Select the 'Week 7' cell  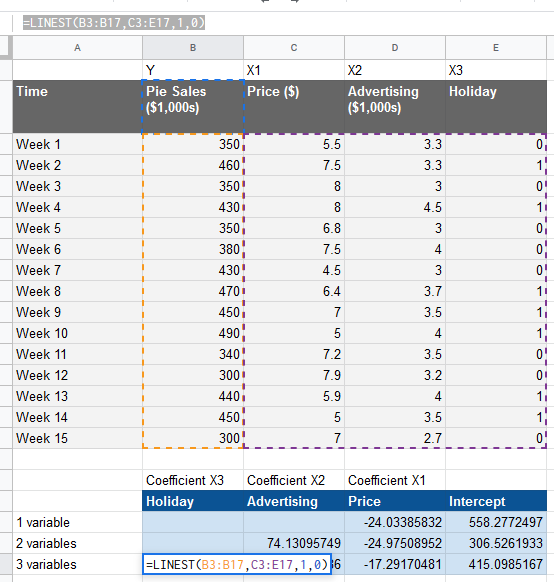coord(77,270)
